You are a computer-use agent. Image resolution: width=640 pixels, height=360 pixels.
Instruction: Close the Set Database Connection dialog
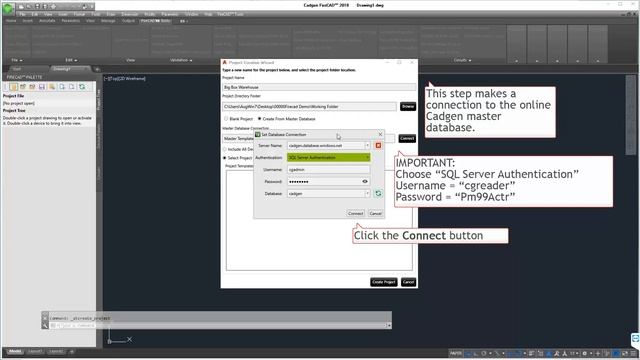point(380,134)
